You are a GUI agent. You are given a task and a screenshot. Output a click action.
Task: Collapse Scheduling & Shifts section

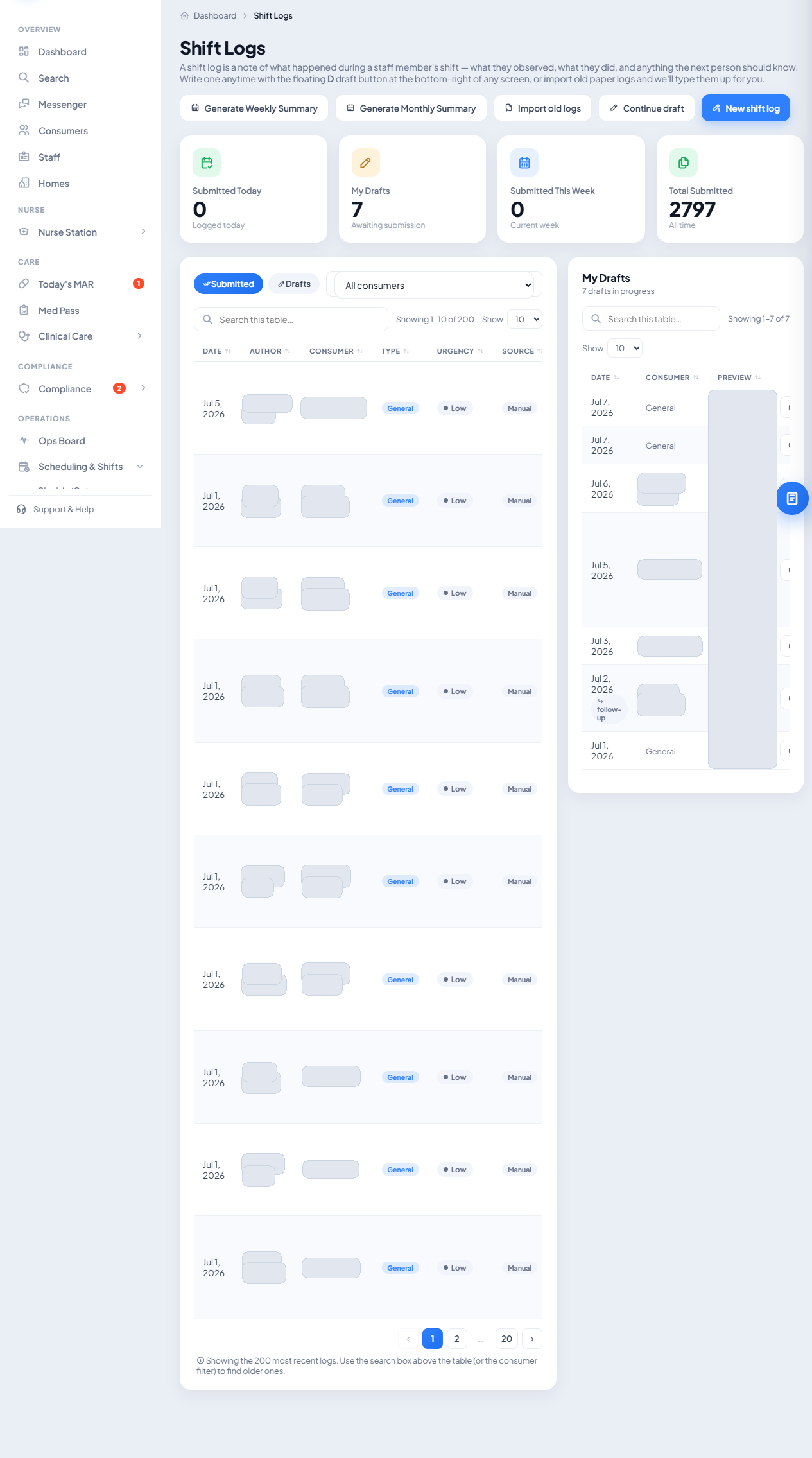tap(140, 467)
